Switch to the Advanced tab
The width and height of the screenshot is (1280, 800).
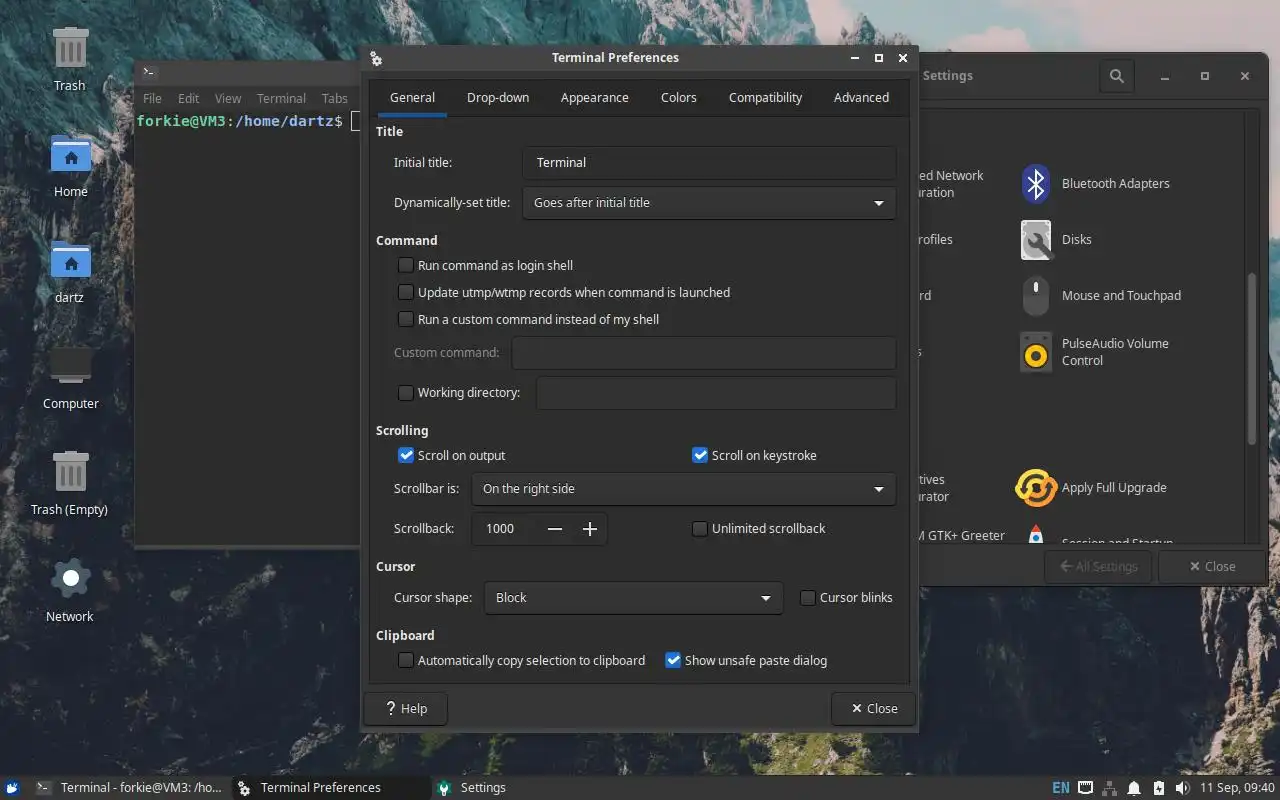[862, 98]
